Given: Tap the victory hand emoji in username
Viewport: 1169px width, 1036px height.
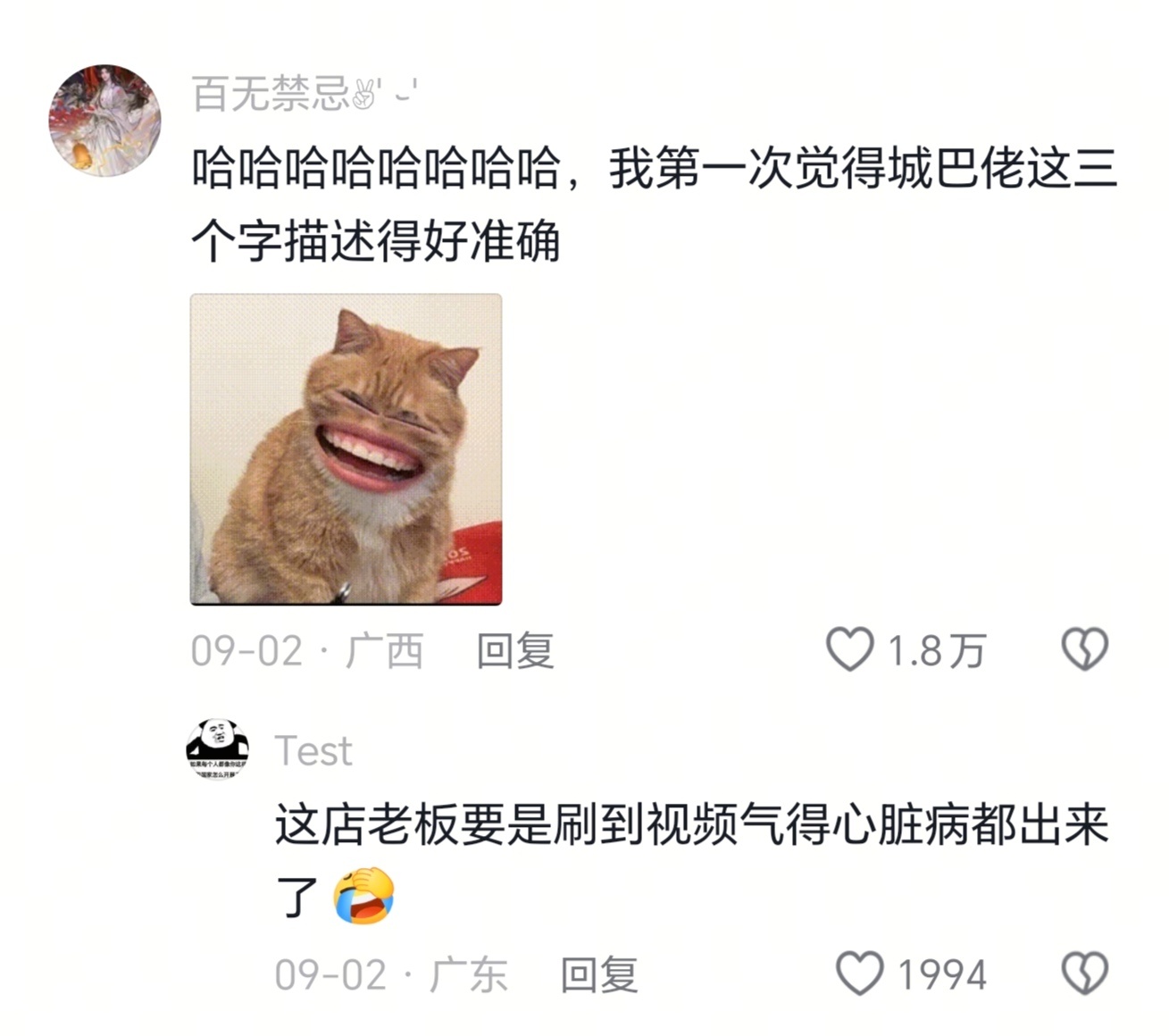Looking at the screenshot, I should coord(364,94).
